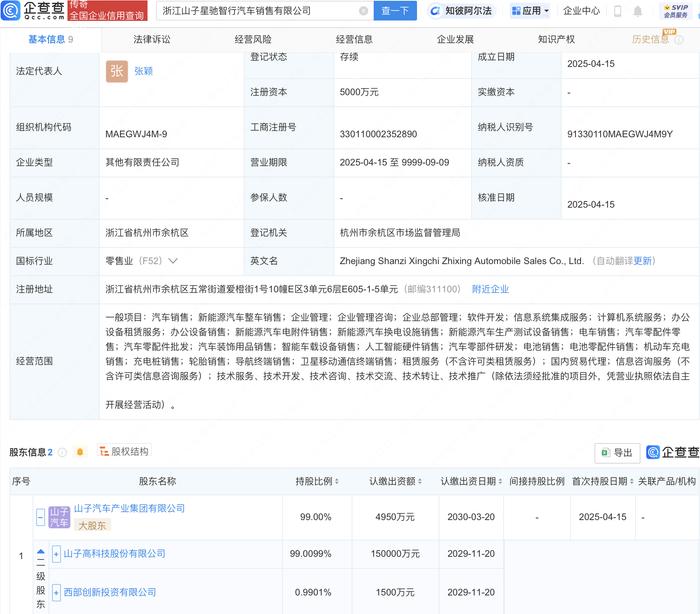Click the 查一下 search button

click(395, 11)
